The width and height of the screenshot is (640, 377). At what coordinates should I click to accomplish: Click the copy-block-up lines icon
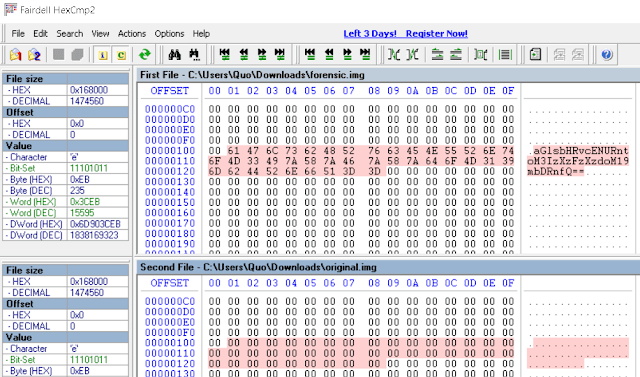point(437,54)
